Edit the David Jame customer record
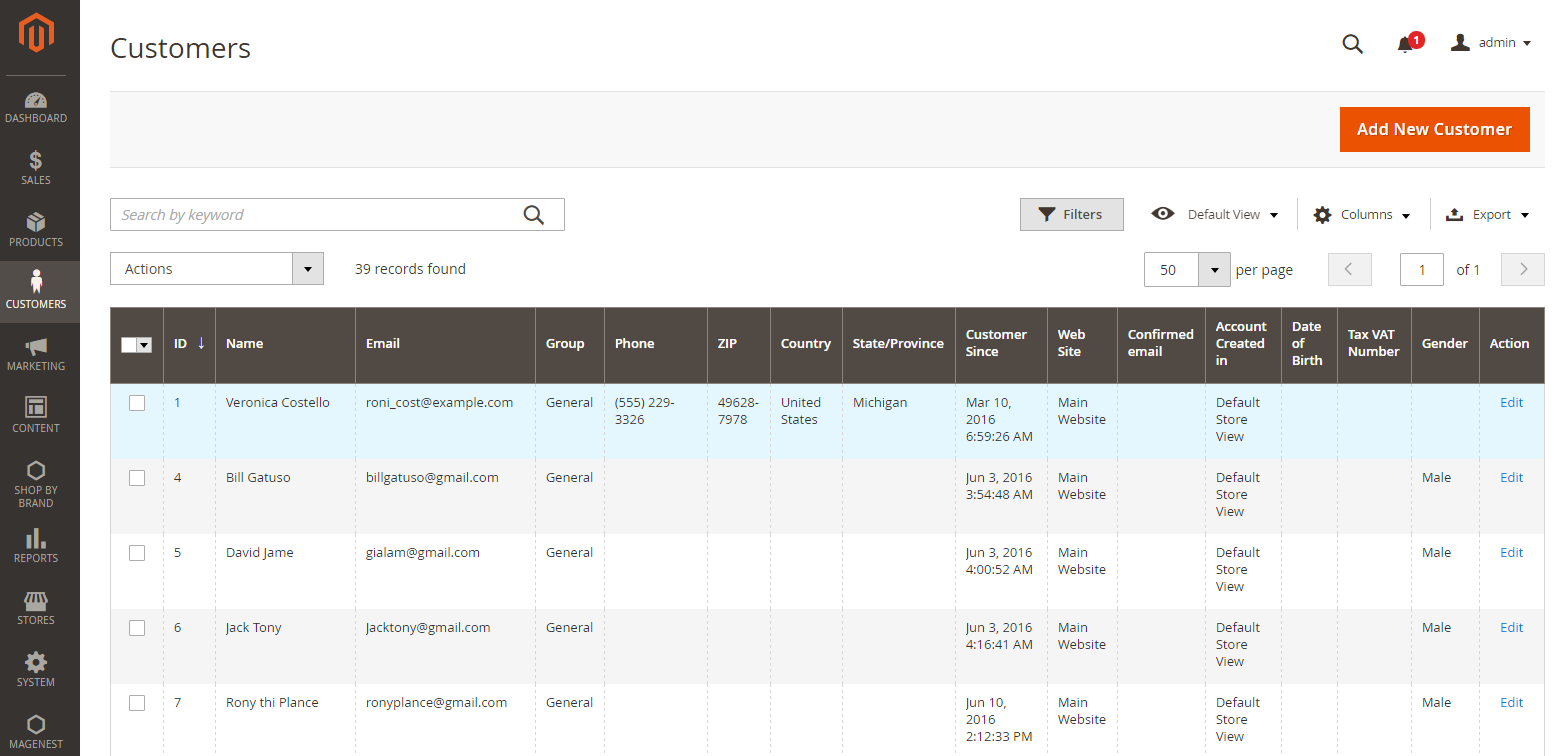The width and height of the screenshot is (1558, 756). coord(1511,553)
